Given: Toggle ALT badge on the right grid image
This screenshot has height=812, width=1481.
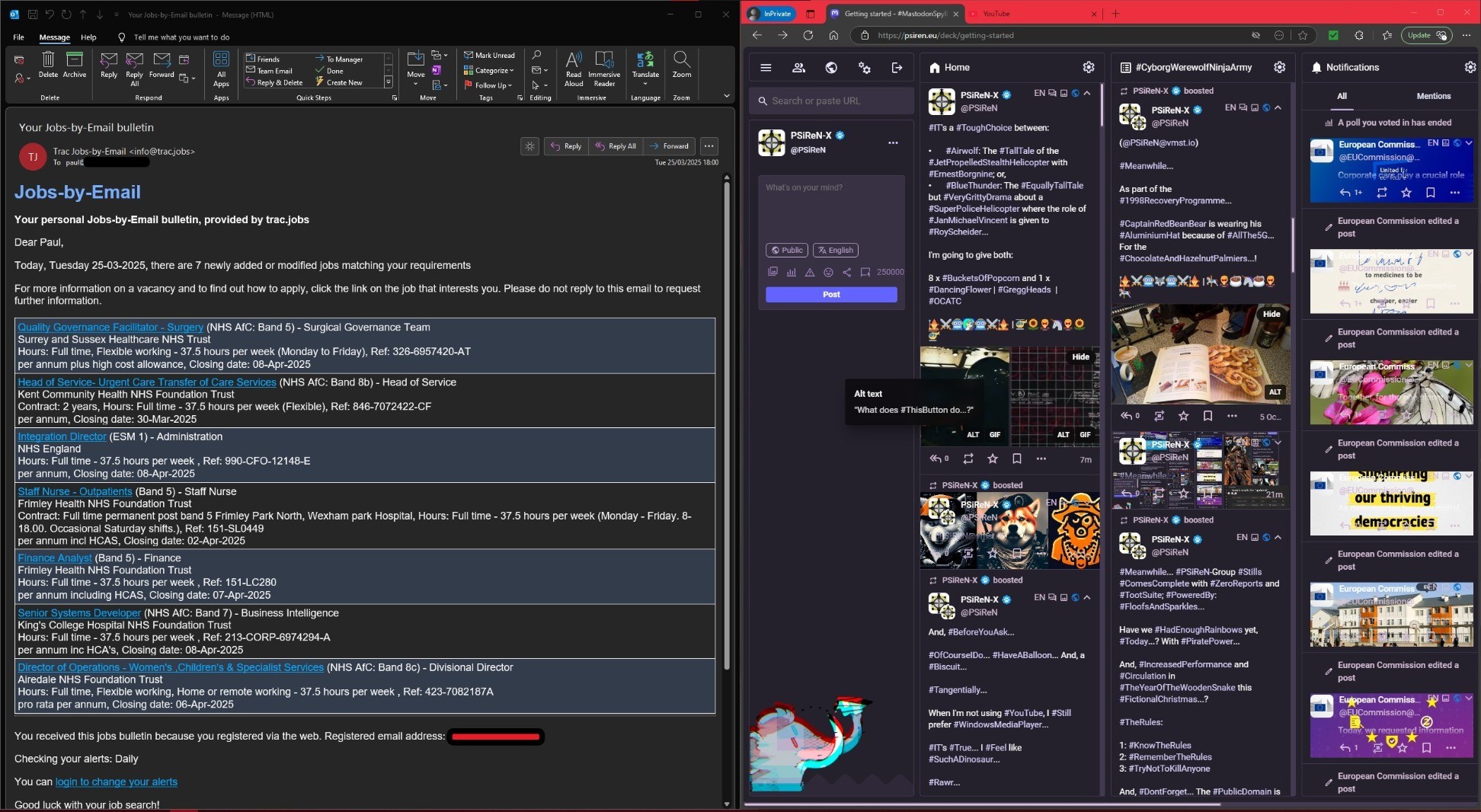Looking at the screenshot, I should pos(1063,434).
